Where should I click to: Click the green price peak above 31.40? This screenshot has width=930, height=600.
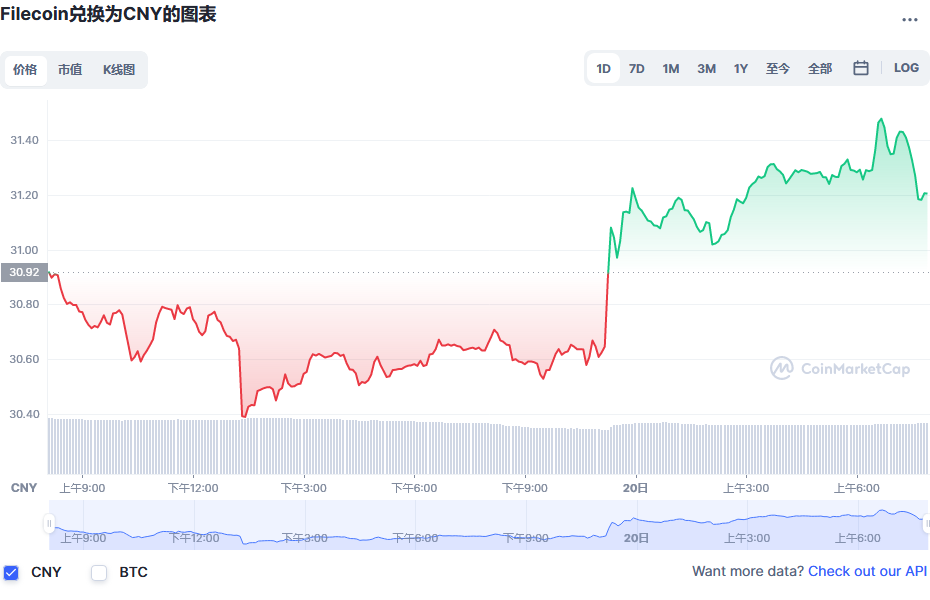coord(881,120)
